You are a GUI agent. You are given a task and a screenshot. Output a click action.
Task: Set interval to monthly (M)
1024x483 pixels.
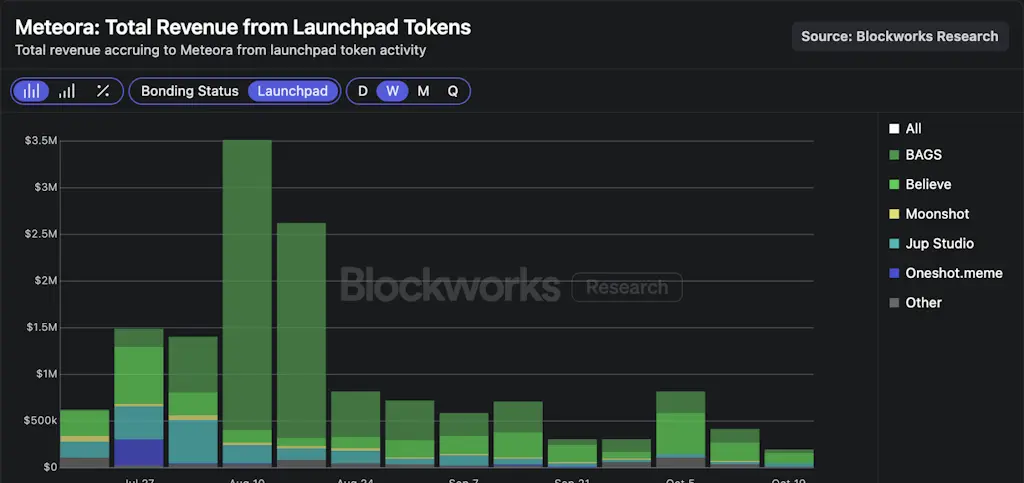click(423, 91)
